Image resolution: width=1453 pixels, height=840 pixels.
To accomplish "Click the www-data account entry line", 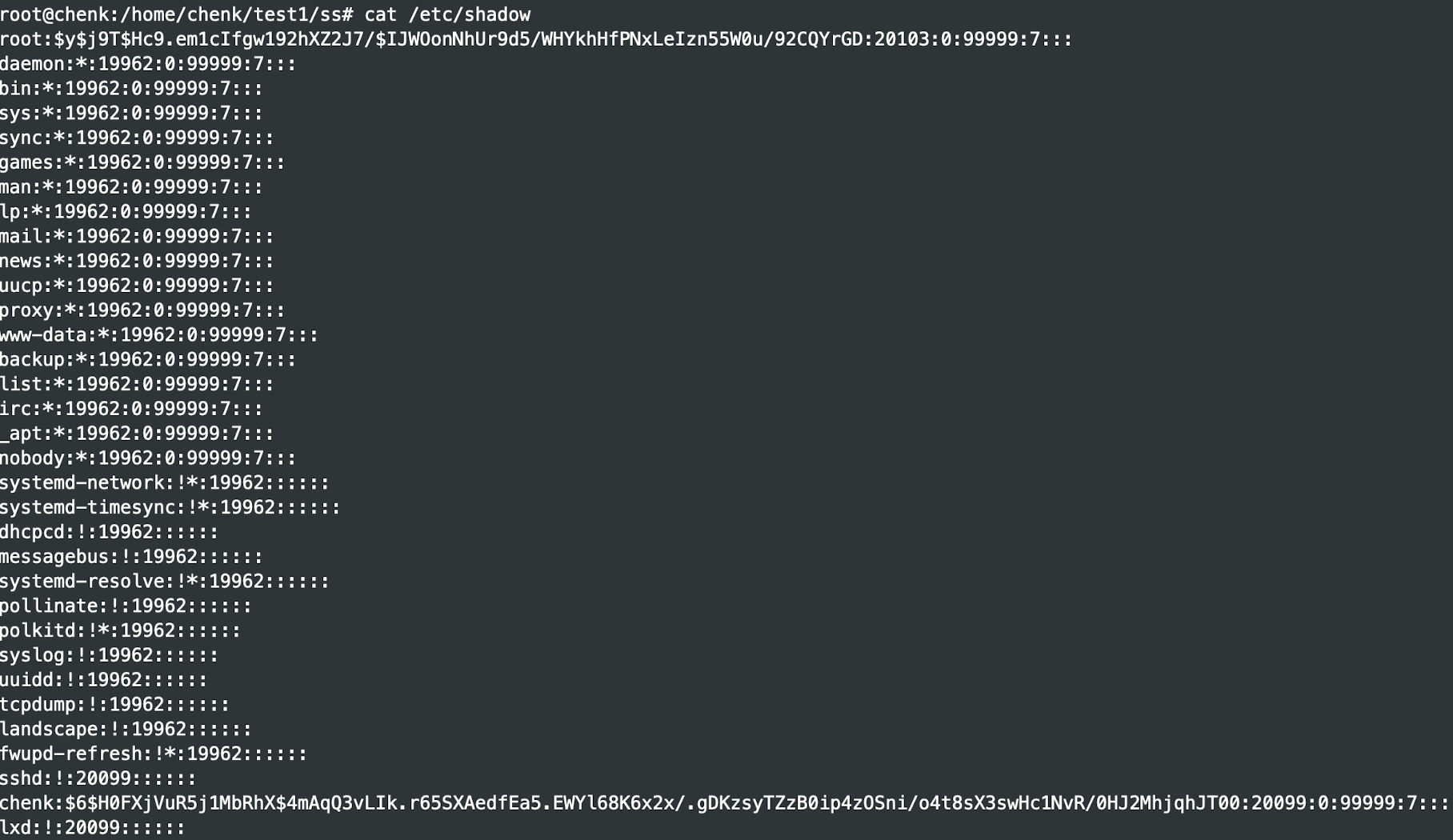I will tap(159, 334).
